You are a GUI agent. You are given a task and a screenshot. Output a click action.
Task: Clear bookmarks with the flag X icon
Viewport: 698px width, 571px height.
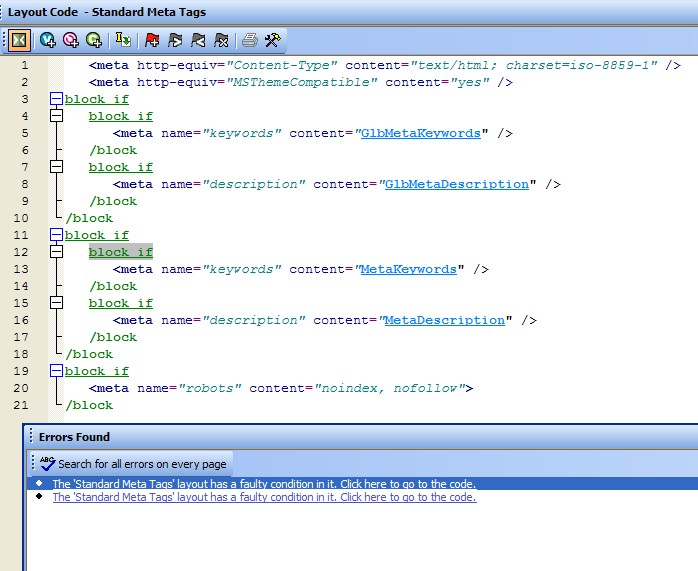(221, 40)
